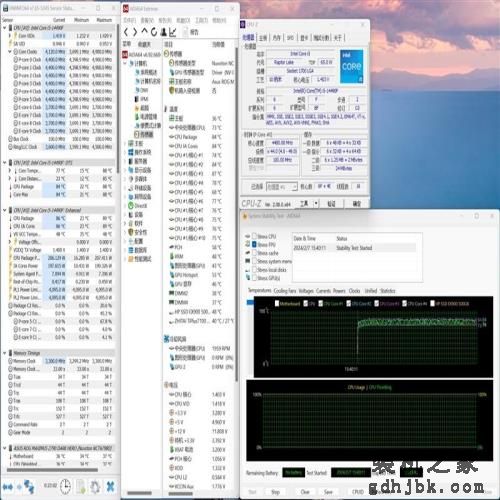The image size is (500, 500).
Task: Toggle the Motherboard graph legend checkbox
Action: click(x=277, y=303)
